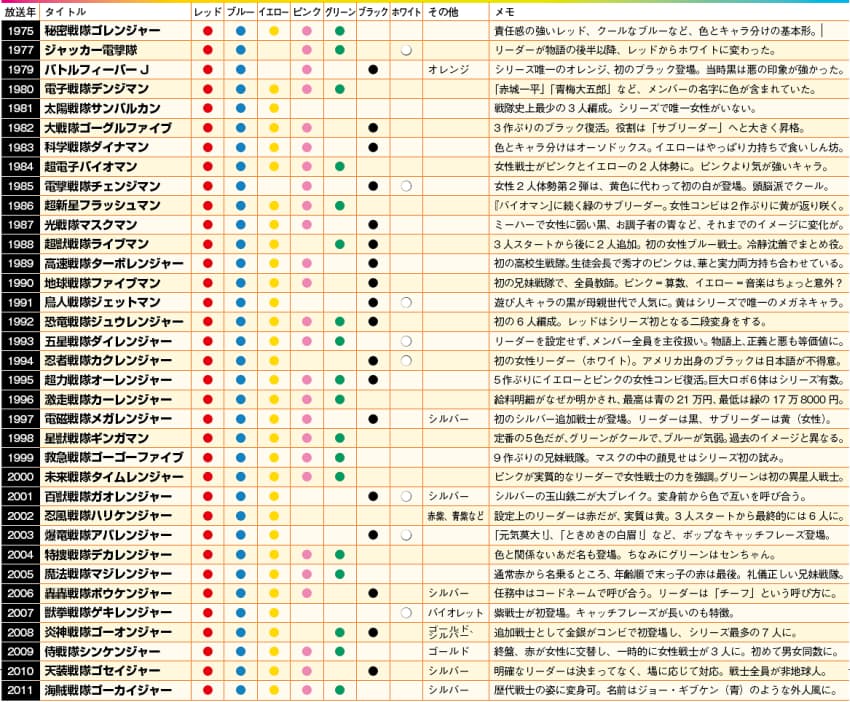This screenshot has height=702, width=850.
Task: Click the title 超電子バイオマン
Action: pos(91,167)
